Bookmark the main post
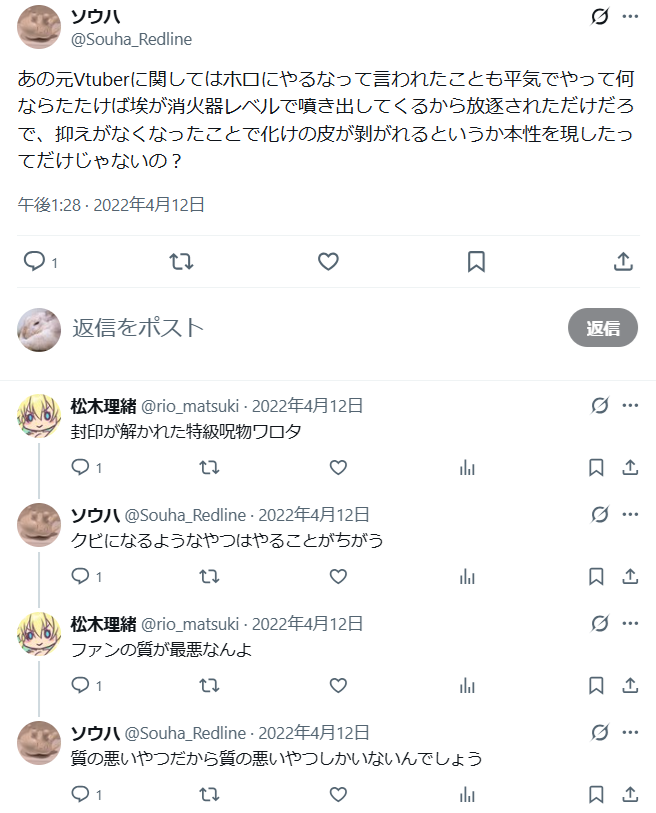Viewport: 656px width, 813px height. [x=476, y=261]
